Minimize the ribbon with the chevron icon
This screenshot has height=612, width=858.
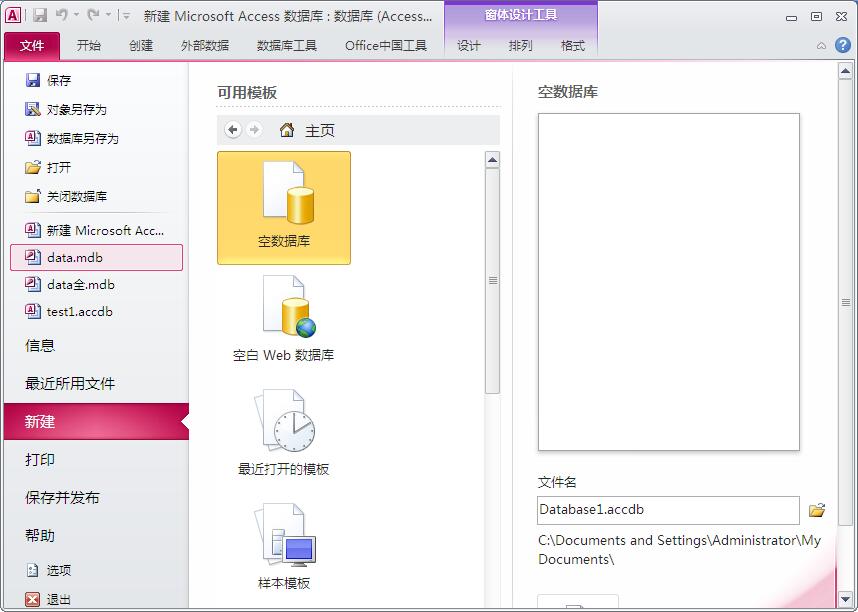click(x=821, y=46)
